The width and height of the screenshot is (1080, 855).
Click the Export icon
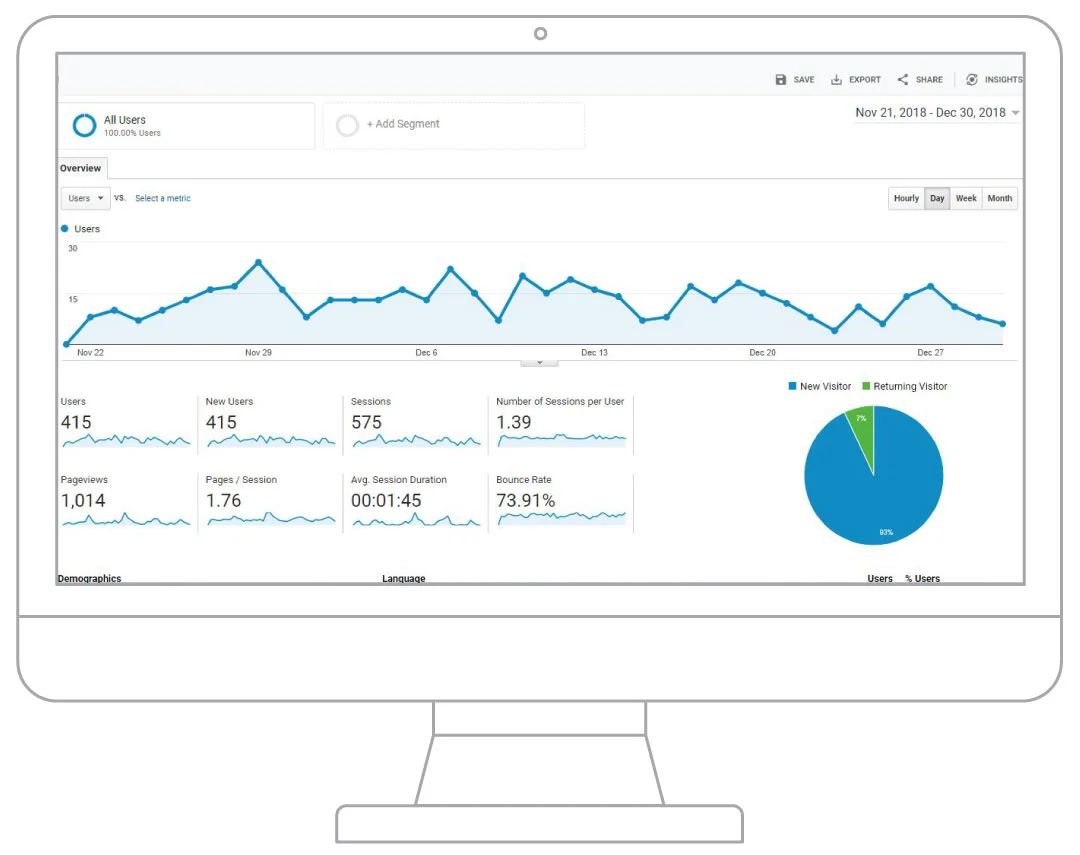tap(838, 79)
